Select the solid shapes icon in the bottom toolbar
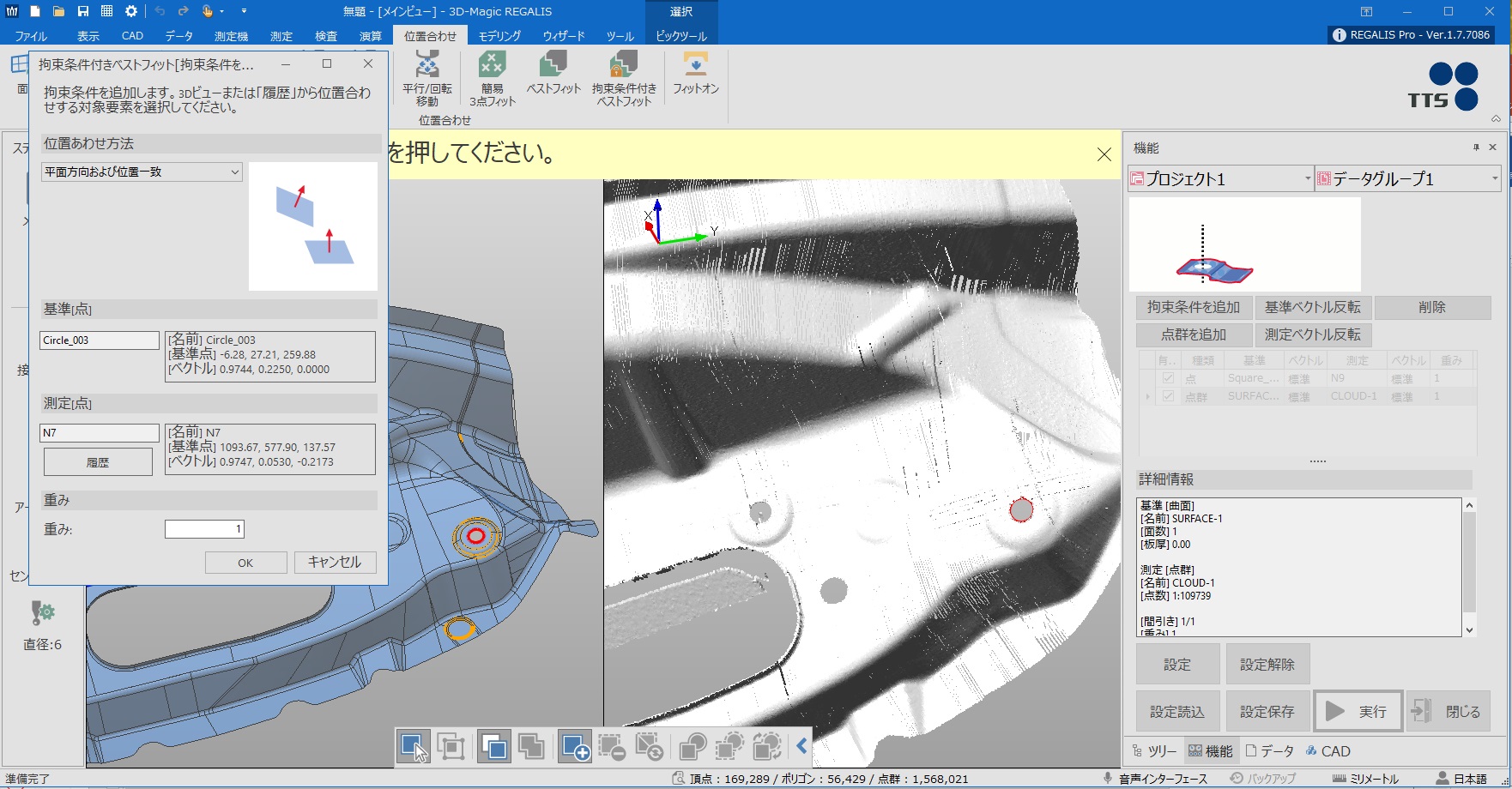This screenshot has width=1512, height=789. (692, 746)
